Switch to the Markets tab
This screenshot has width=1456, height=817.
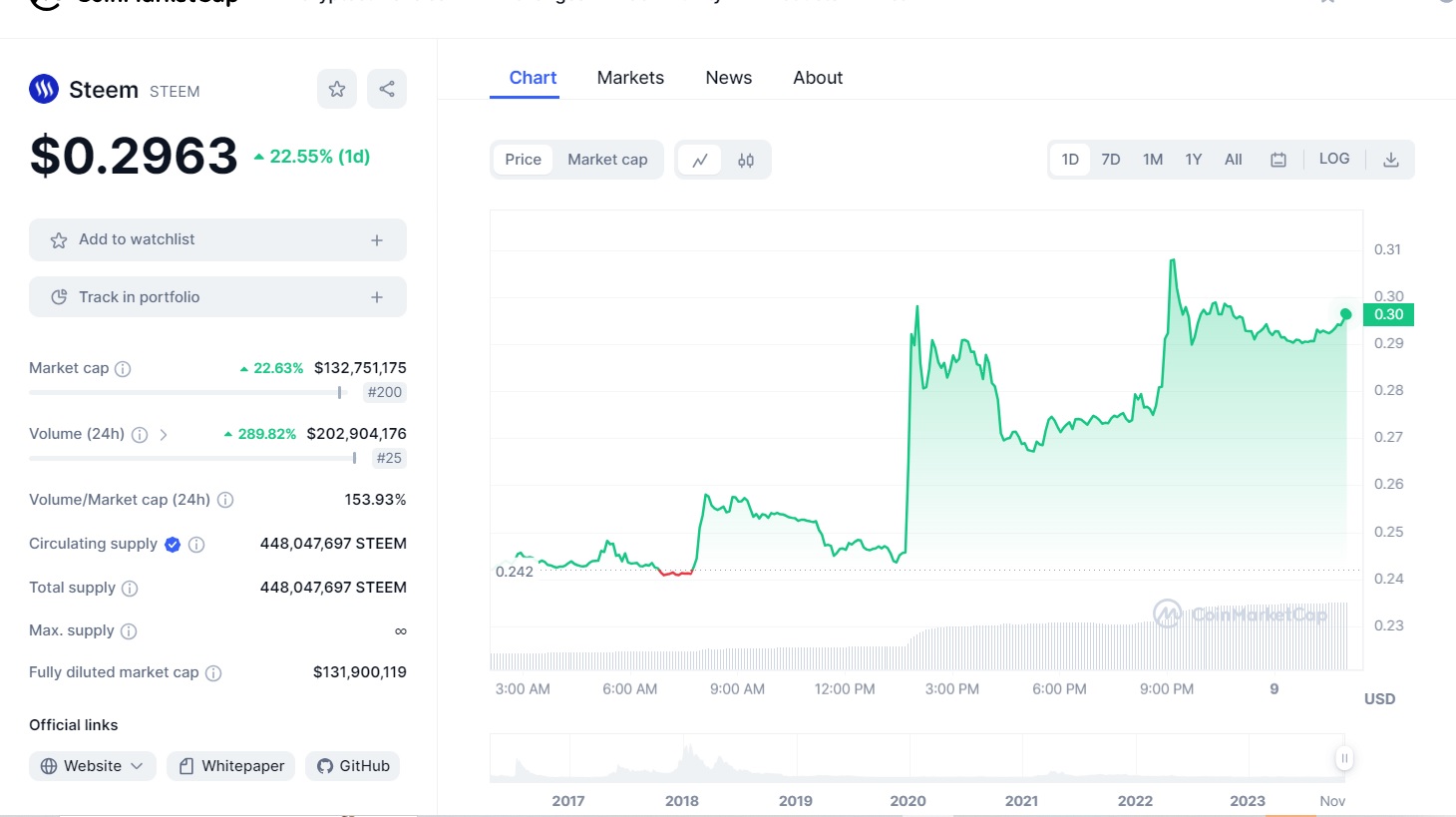630,78
